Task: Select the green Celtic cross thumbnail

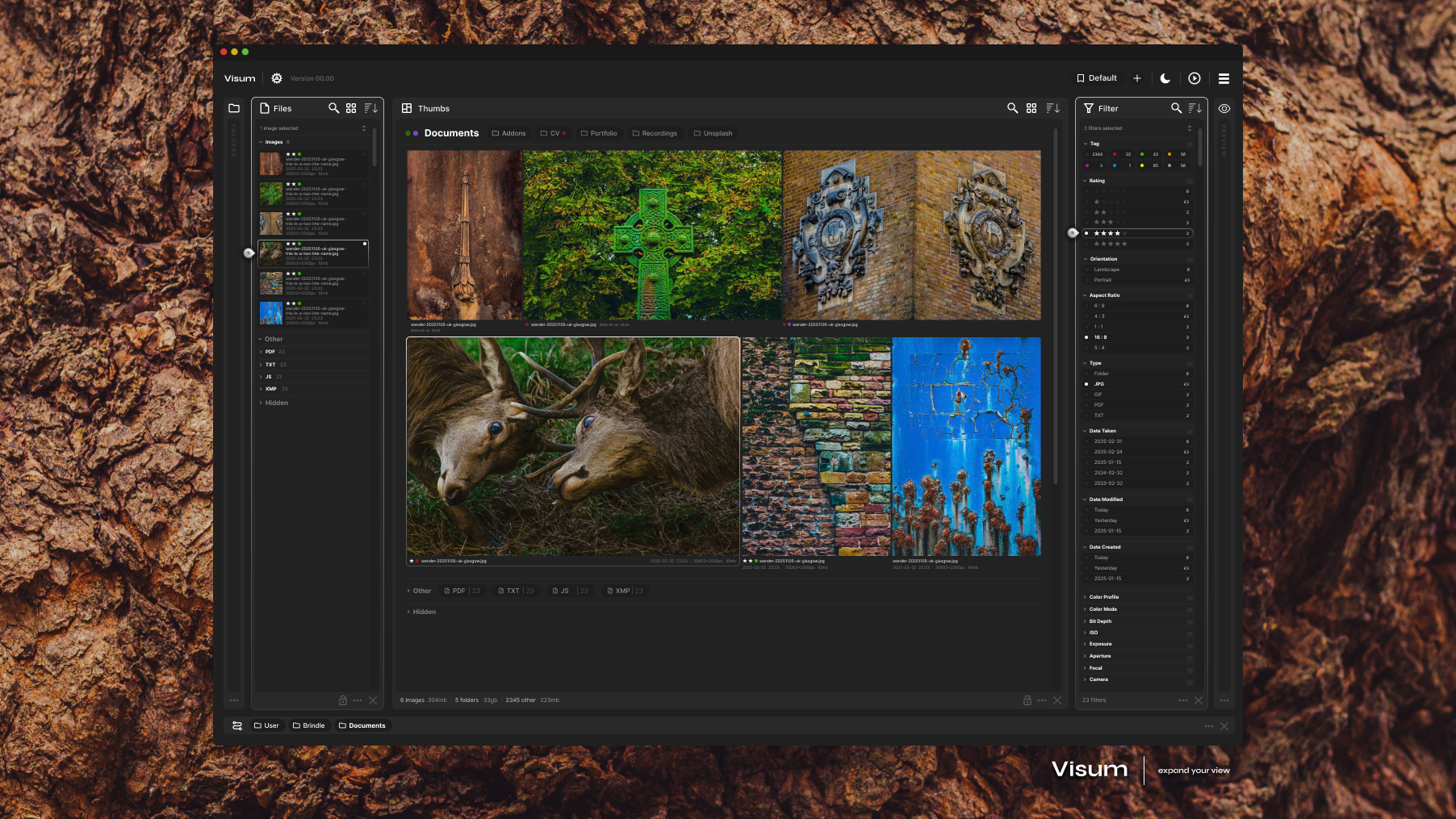Action: (x=652, y=235)
